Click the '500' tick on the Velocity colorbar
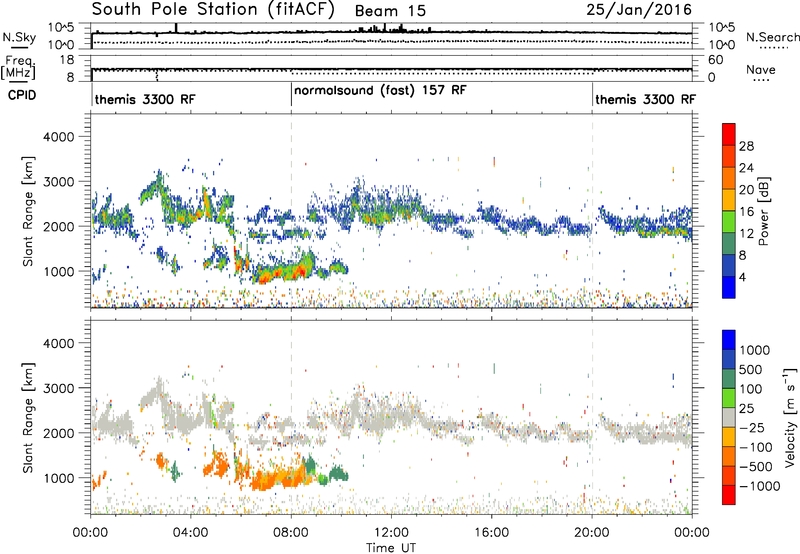The height and width of the screenshot is (554, 800). [x=753, y=370]
